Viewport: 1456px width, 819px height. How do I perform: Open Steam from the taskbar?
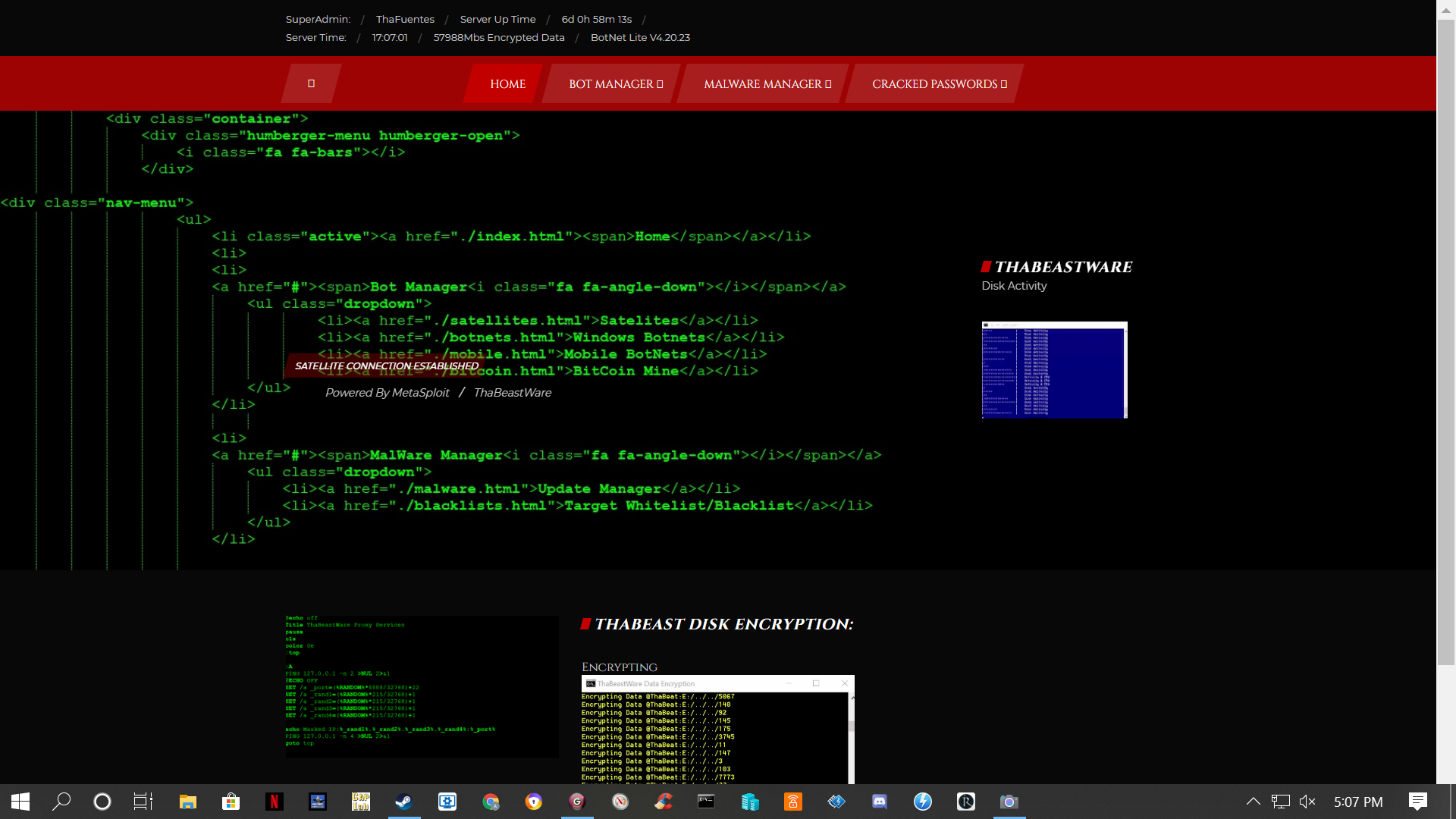[x=403, y=802]
